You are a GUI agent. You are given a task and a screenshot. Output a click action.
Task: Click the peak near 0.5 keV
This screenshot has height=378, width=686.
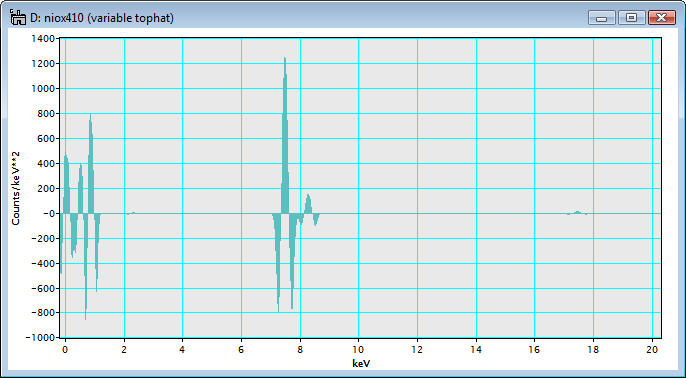tap(80, 188)
